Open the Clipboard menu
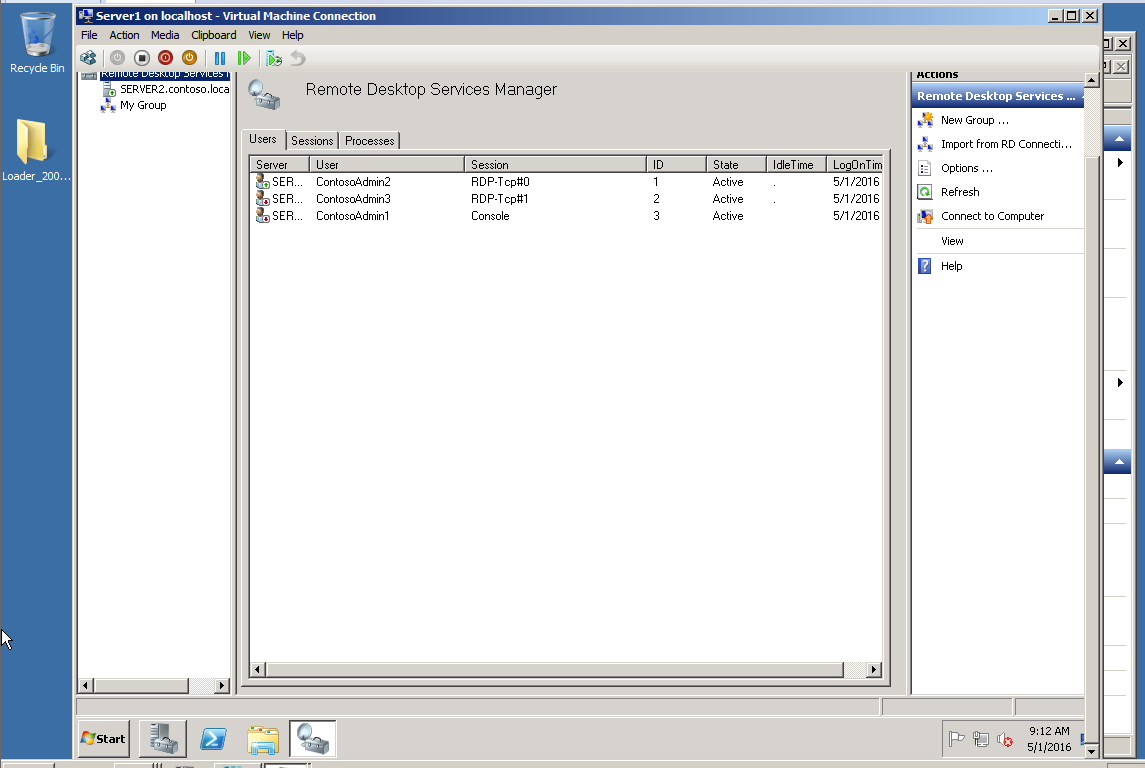This screenshot has width=1145, height=768. (213, 35)
